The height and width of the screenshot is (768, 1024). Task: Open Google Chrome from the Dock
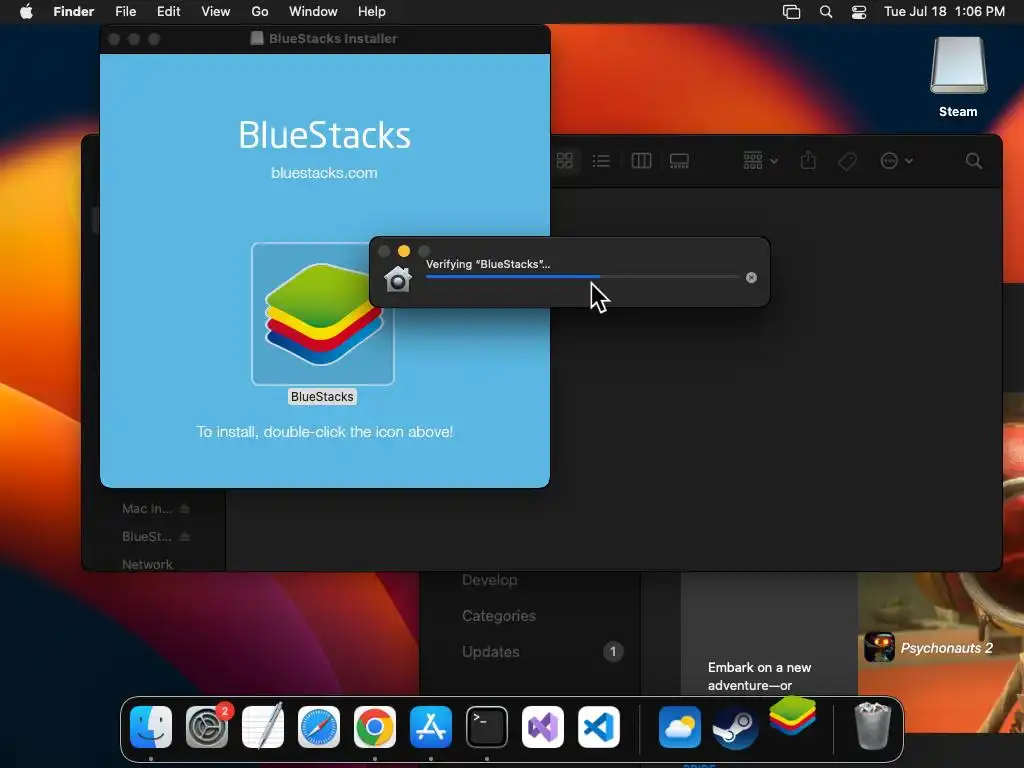point(375,727)
